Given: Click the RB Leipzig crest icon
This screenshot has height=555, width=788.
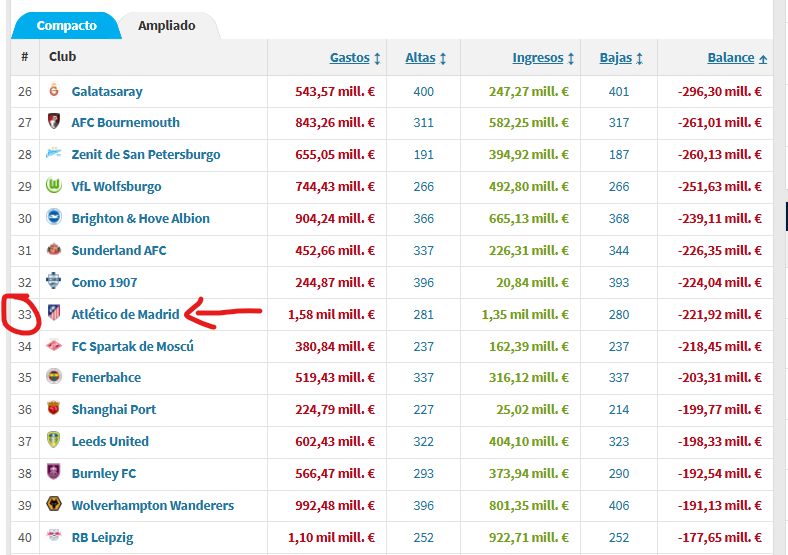Looking at the screenshot, I should 54,535.
